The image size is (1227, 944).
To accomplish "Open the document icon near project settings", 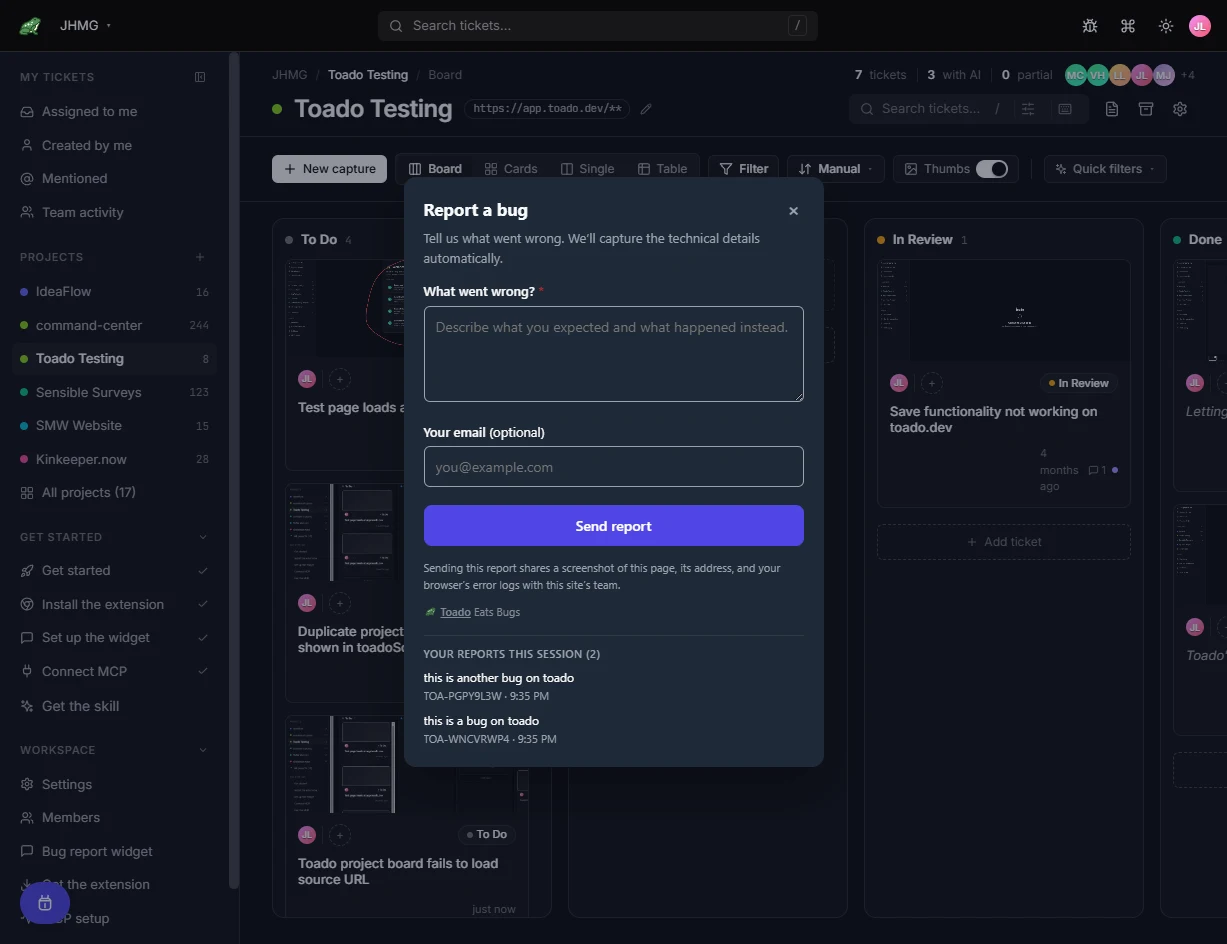I will (x=1112, y=109).
